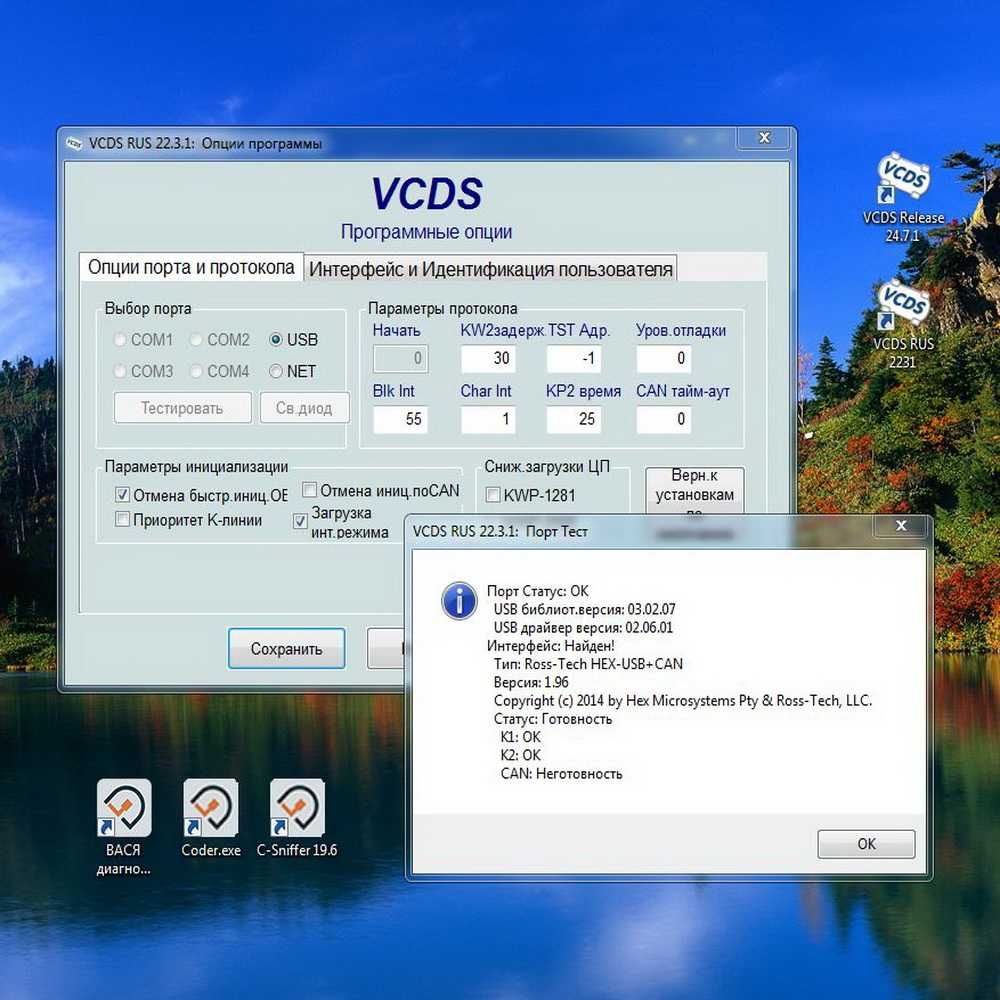Launch the C-Sniffer 19.6 desktop shortcut
The width and height of the screenshot is (1000, 1000).
point(297,818)
